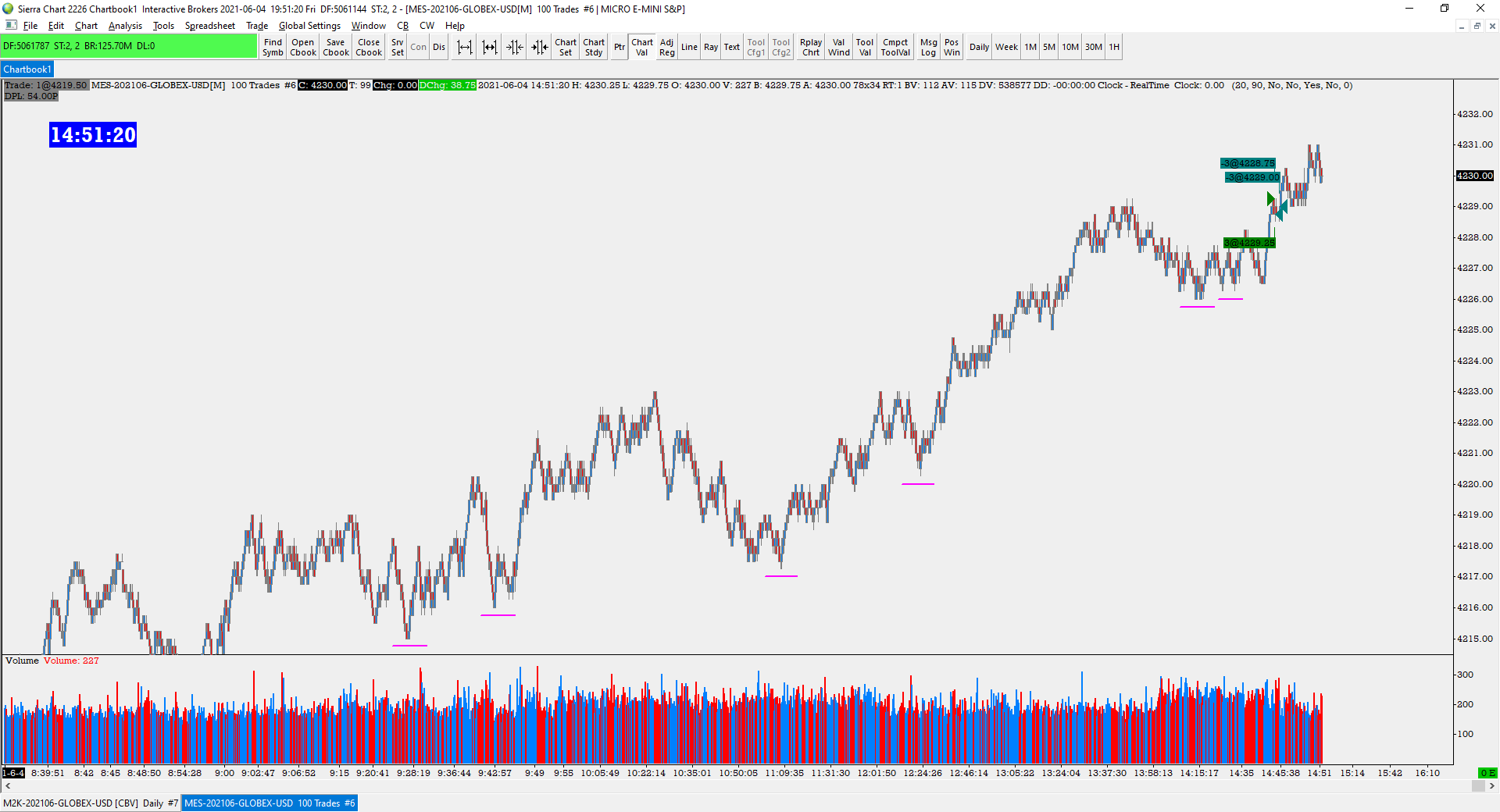This screenshot has width=1500, height=812.
Task: Set timeframe to 30M
Action: [1094, 47]
